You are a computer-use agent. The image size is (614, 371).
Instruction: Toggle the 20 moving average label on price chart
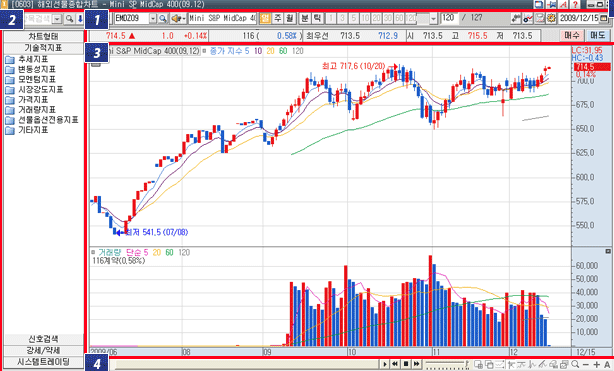270,51
